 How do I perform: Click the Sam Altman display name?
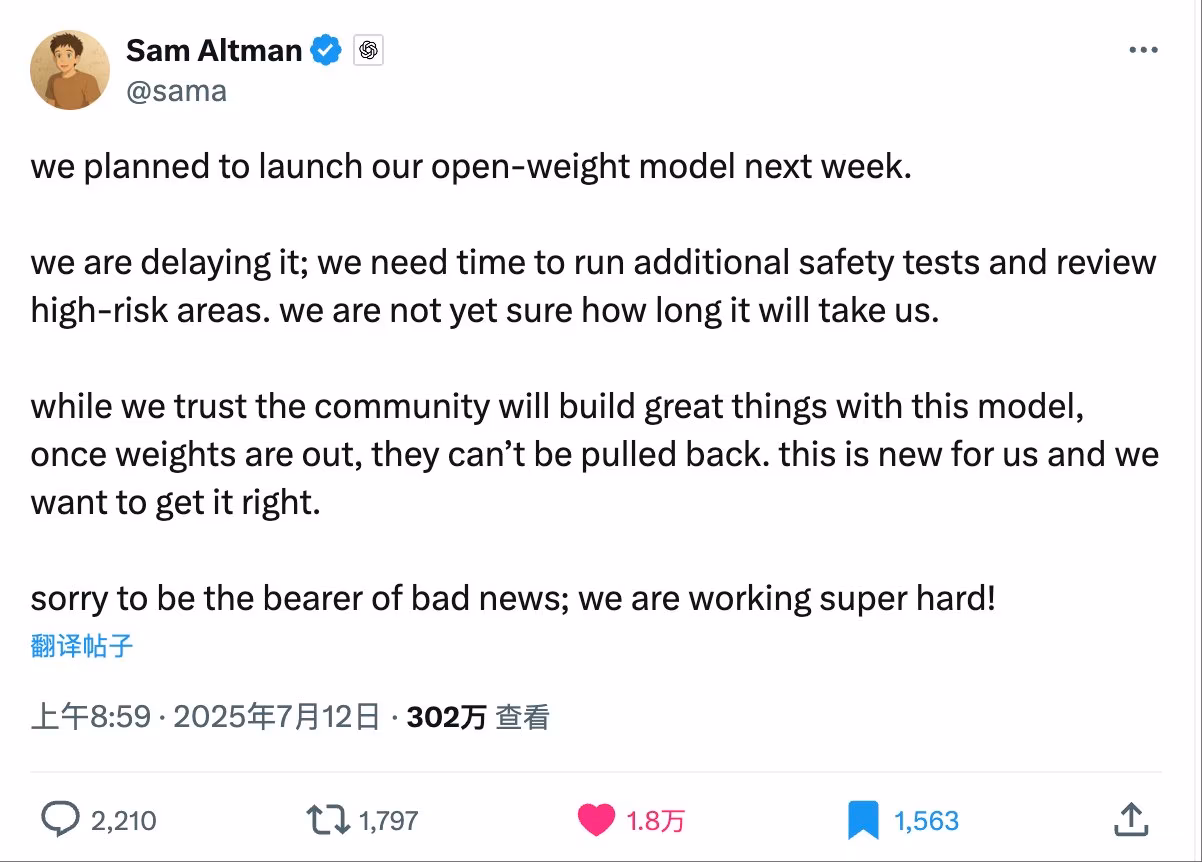214,50
